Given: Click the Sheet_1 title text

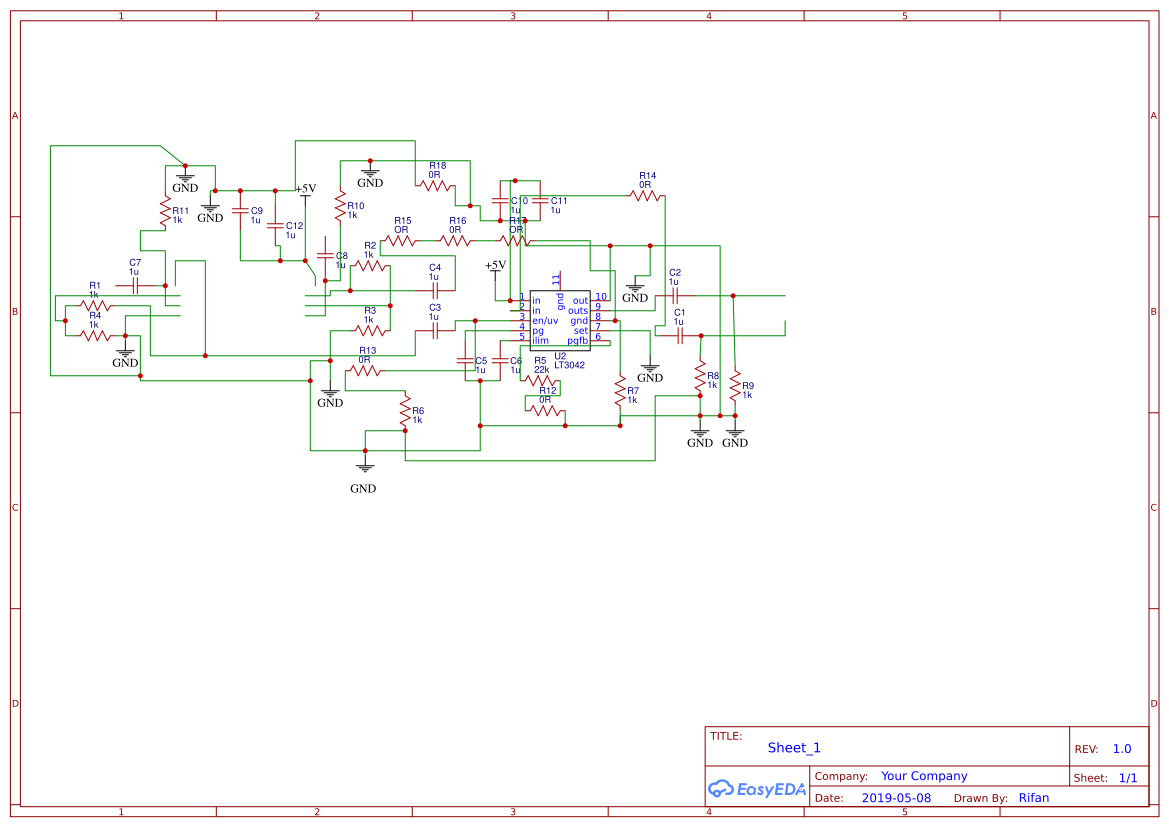Looking at the screenshot, I should coord(793,747).
